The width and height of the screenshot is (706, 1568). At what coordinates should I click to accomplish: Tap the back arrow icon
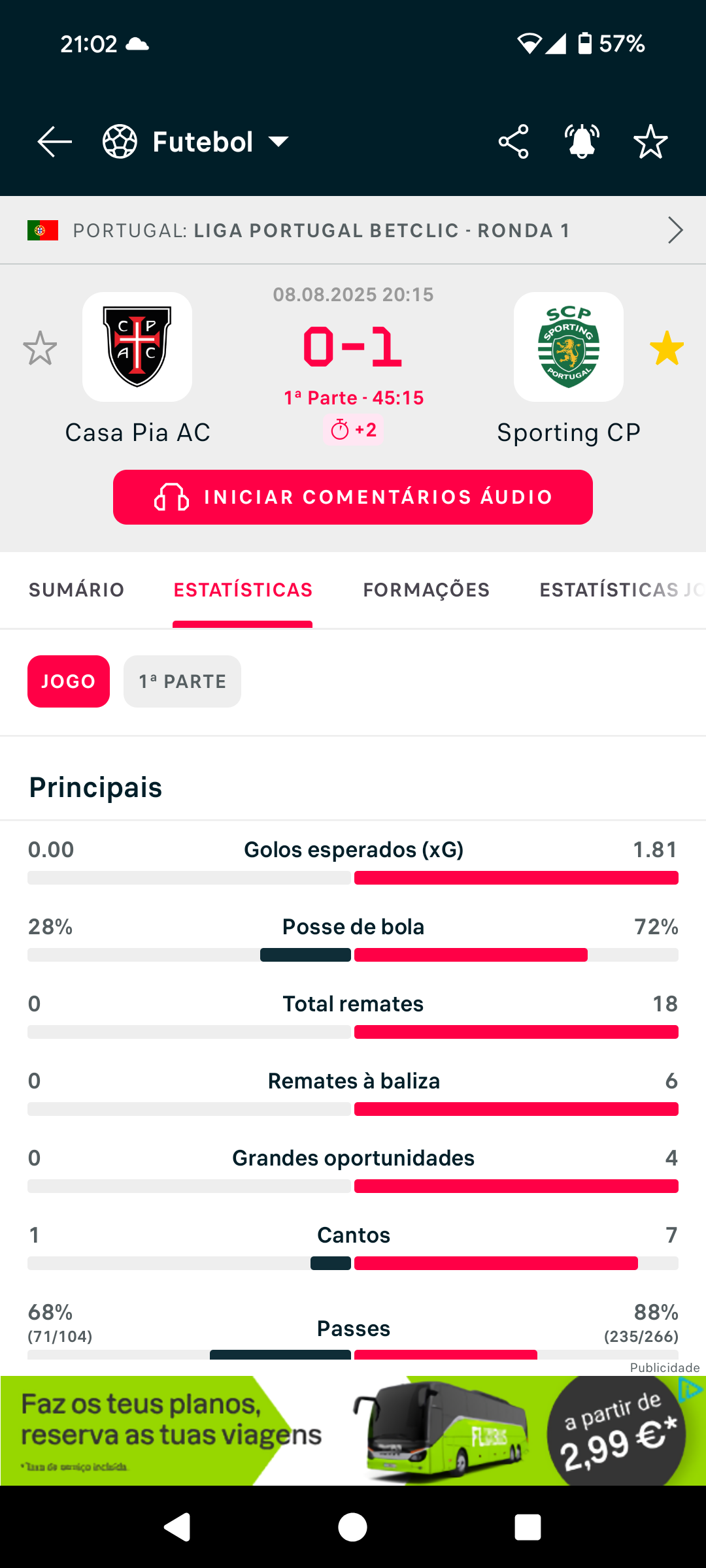tap(55, 142)
